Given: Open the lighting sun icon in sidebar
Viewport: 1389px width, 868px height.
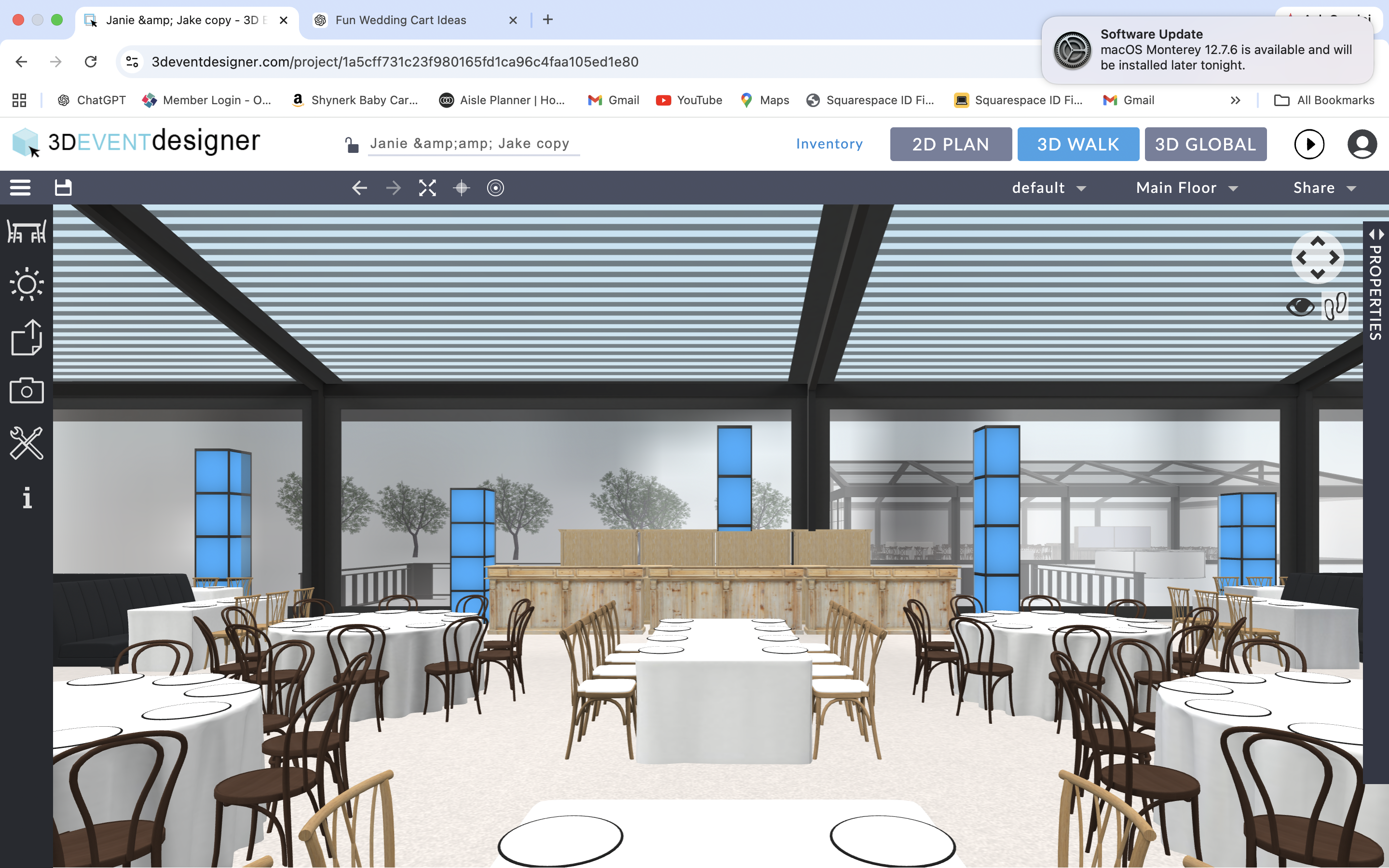Looking at the screenshot, I should [27, 284].
